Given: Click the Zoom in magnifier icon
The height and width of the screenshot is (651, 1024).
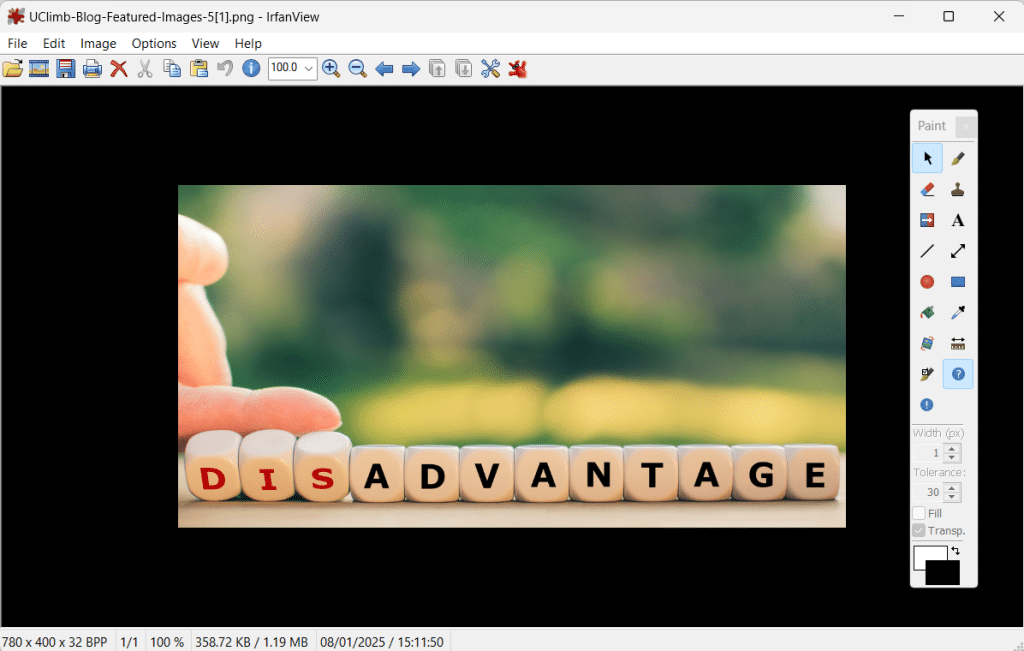Looking at the screenshot, I should pyautogui.click(x=331, y=68).
